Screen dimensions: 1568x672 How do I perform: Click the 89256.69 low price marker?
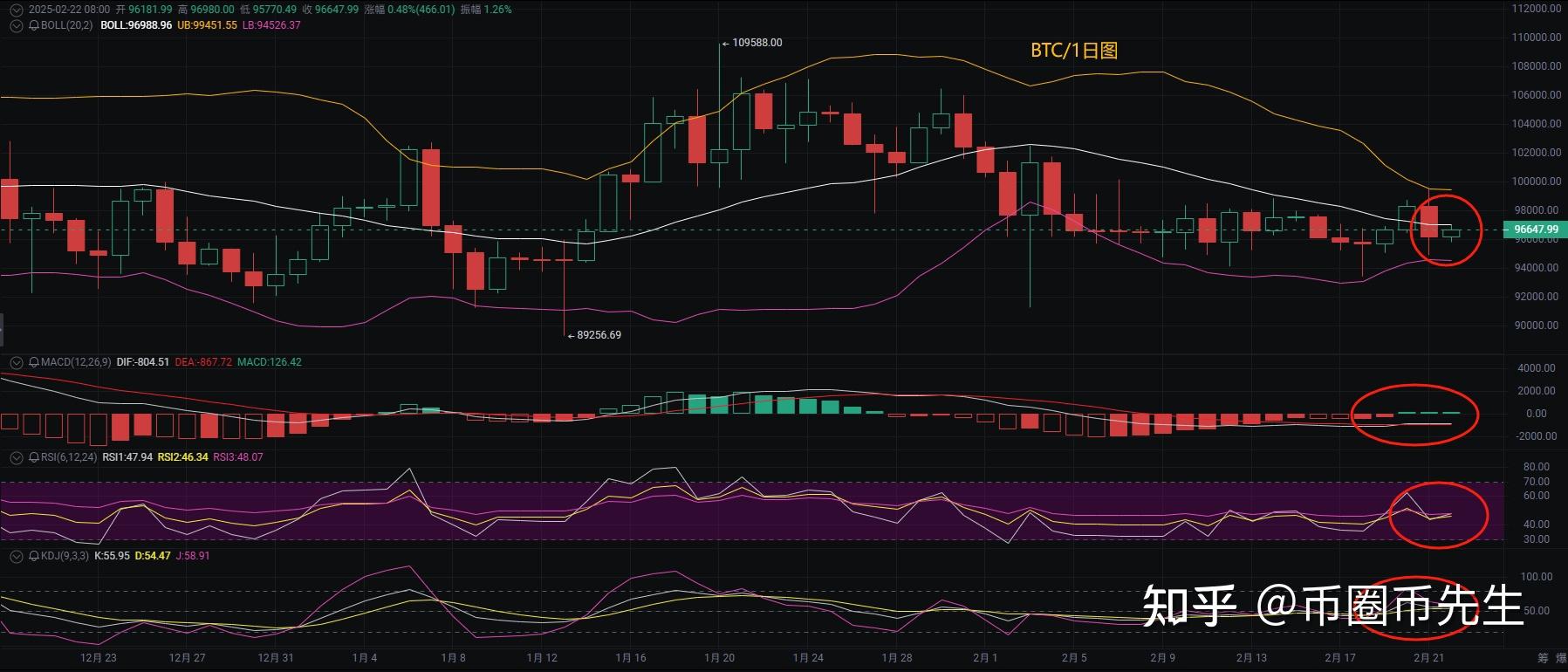click(x=599, y=335)
